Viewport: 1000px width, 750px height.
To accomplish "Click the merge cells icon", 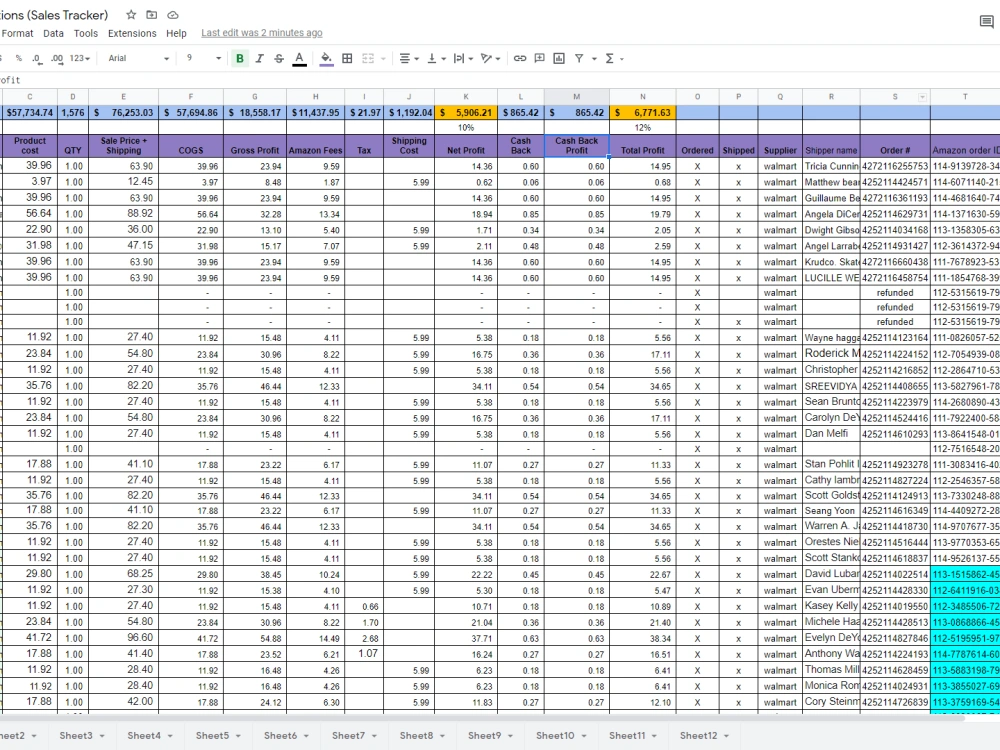I will coord(368,58).
